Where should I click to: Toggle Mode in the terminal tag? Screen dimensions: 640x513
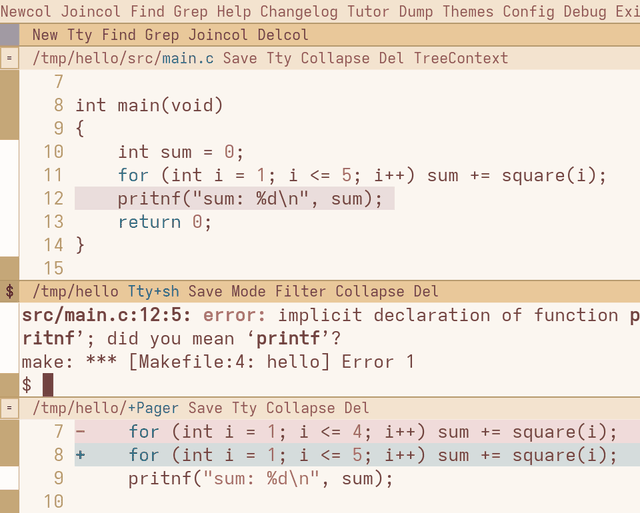pos(249,291)
